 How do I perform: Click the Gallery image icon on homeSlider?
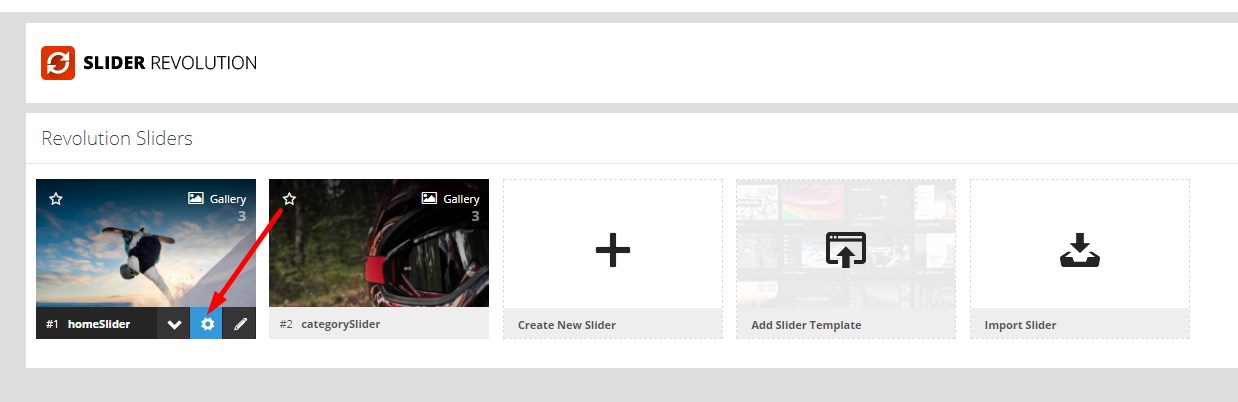[196, 199]
